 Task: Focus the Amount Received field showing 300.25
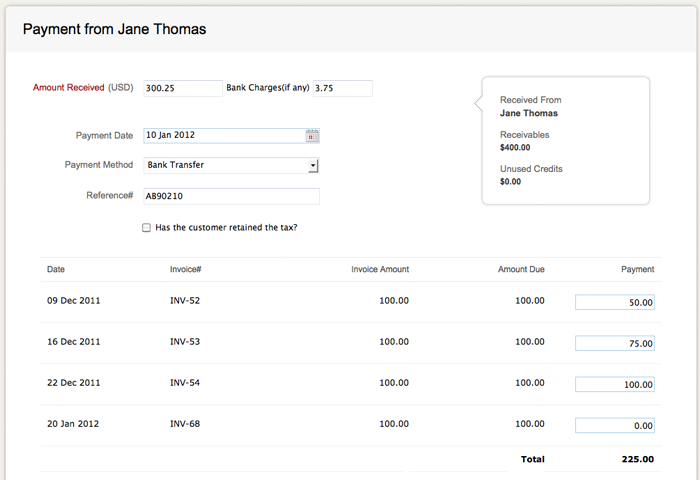coord(183,88)
